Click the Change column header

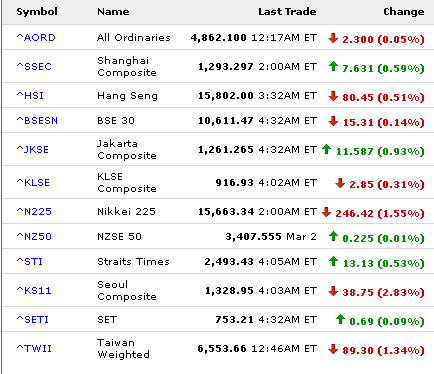click(x=404, y=12)
